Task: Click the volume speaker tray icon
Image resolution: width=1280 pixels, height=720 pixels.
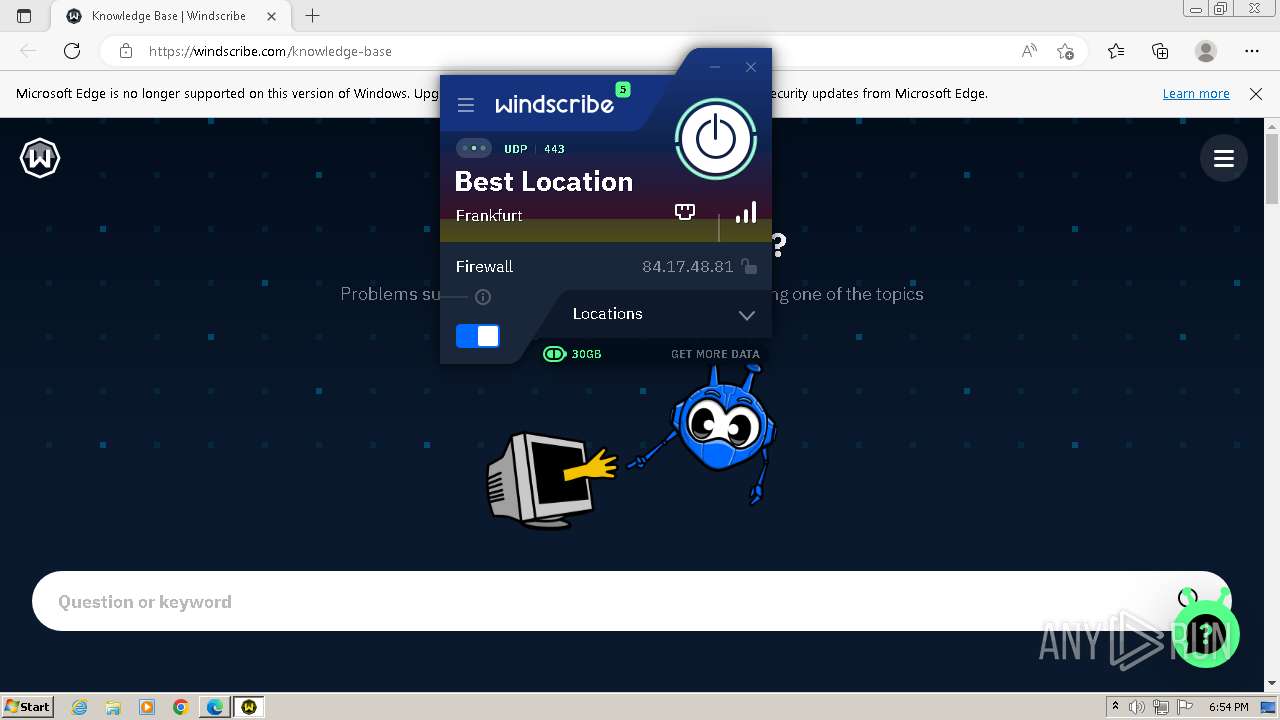Action: 1137,707
